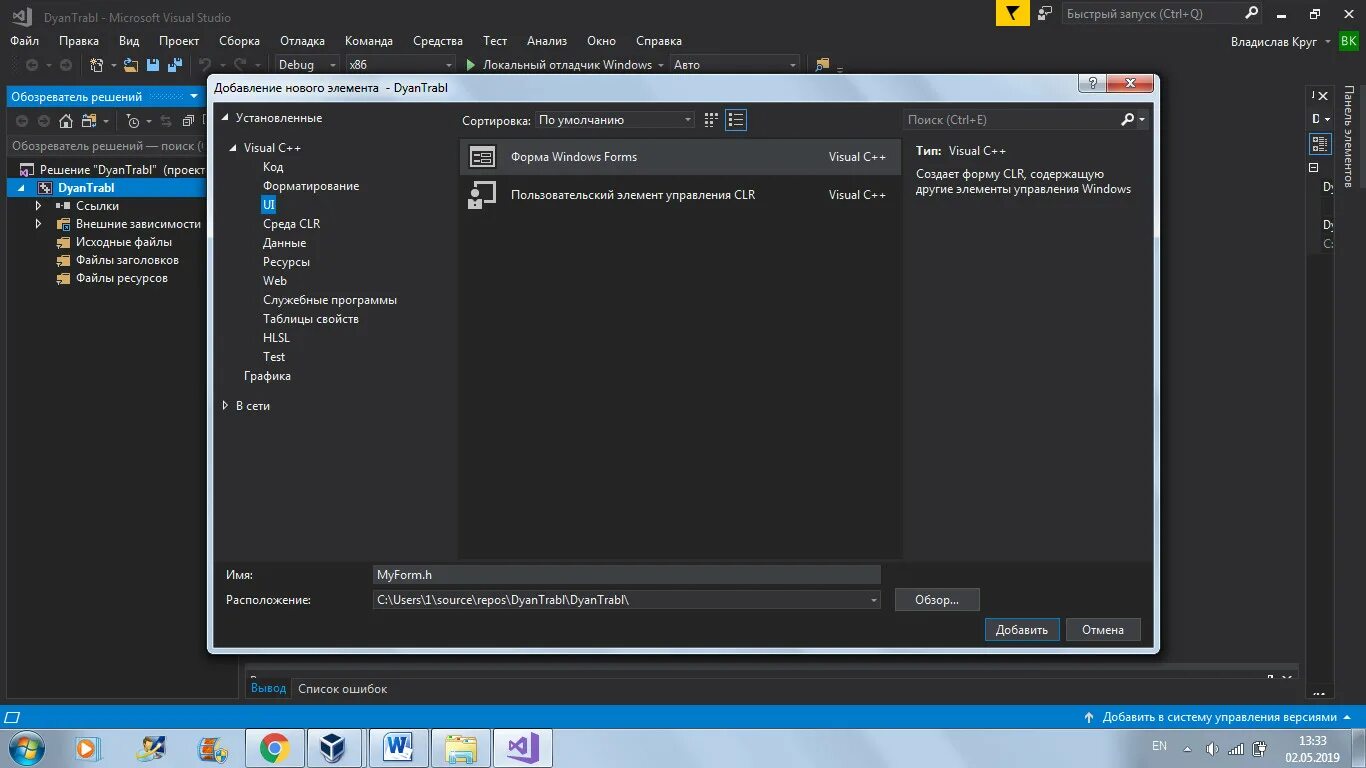This screenshot has width=1366, height=768.
Task: Select the Исходные файлы folder
Action: coord(124,242)
